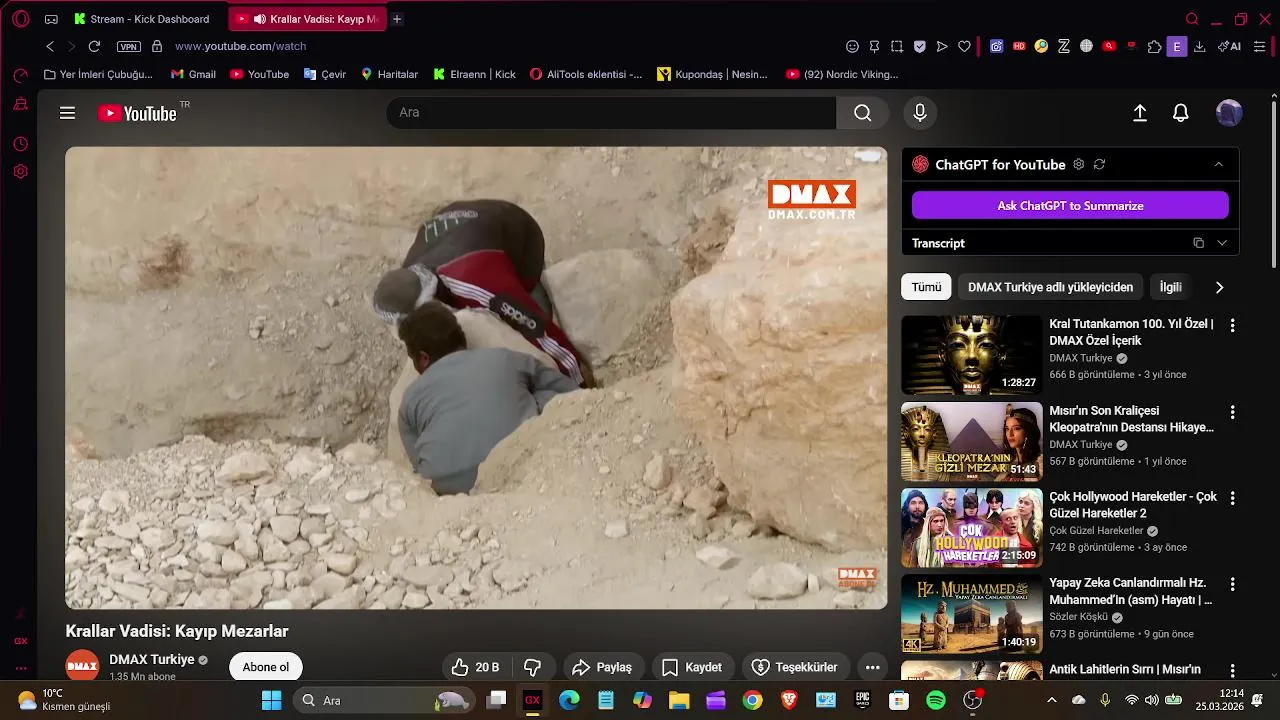This screenshot has height=720, width=1280.
Task: Open the taskbar volume control
Action: tap(1151, 700)
